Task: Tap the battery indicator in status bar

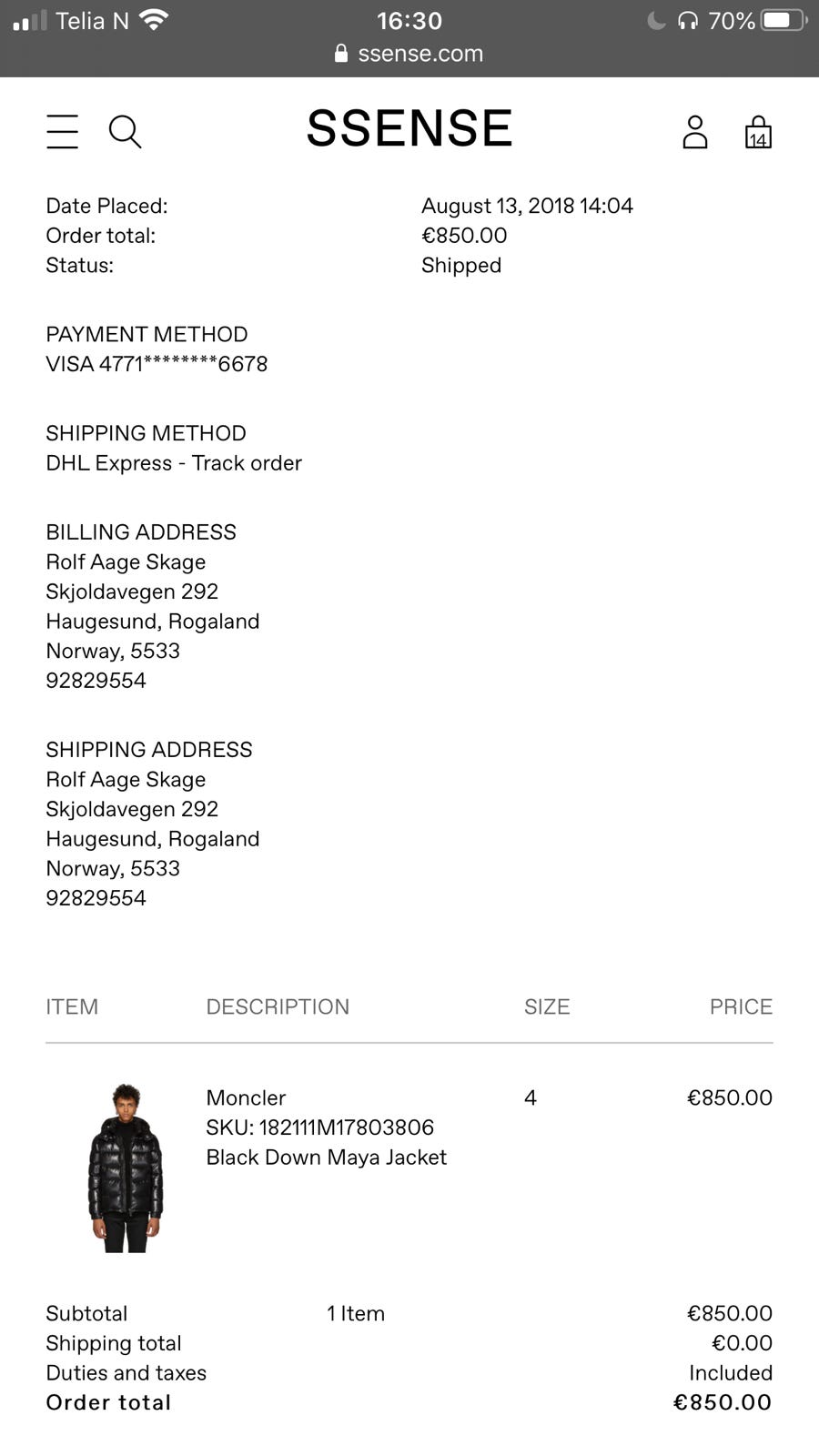Action: (x=784, y=20)
